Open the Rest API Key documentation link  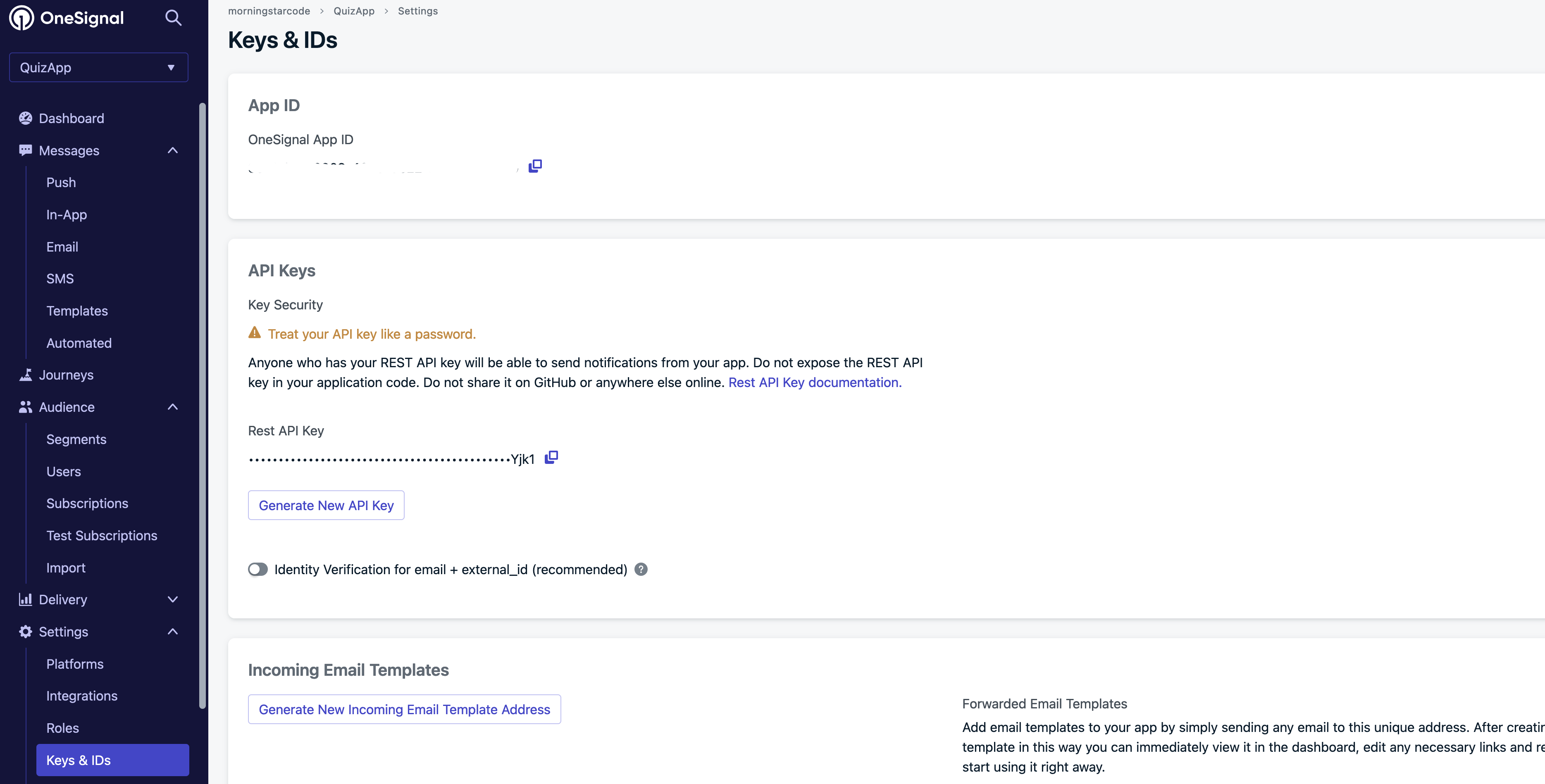pyautogui.click(x=815, y=382)
